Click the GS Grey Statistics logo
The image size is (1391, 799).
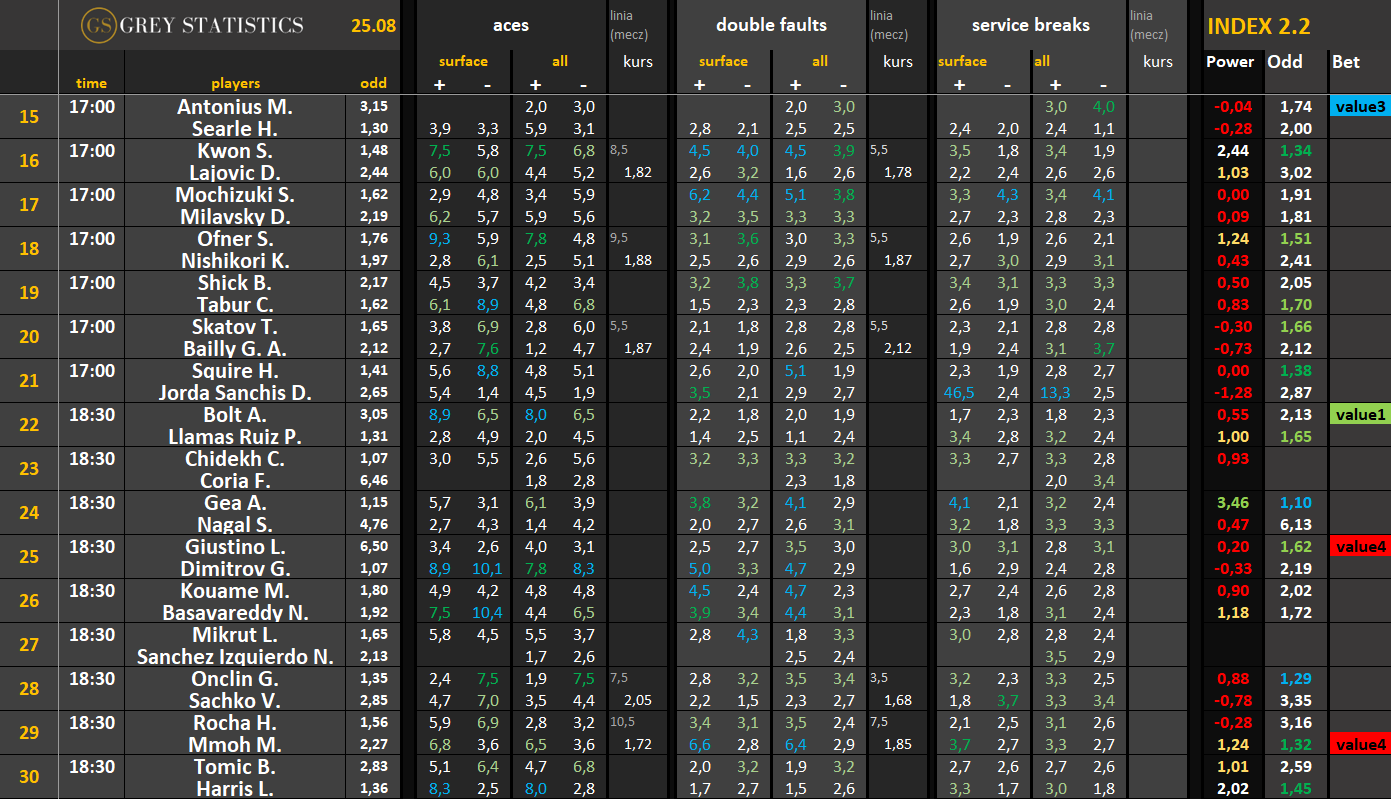tap(193, 25)
